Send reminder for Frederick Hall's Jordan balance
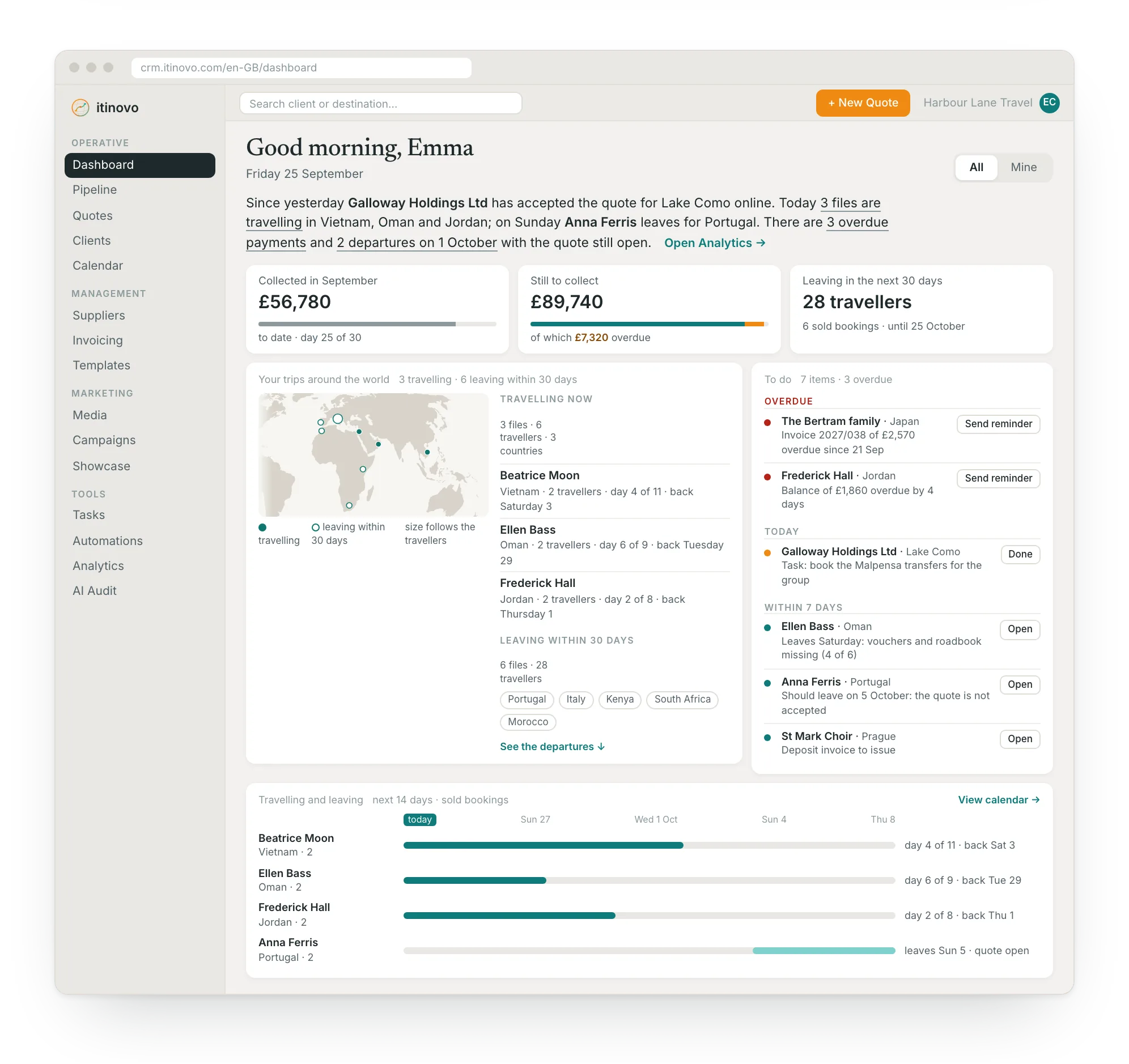Viewport: 1129px width, 1064px height. pyautogui.click(x=998, y=479)
